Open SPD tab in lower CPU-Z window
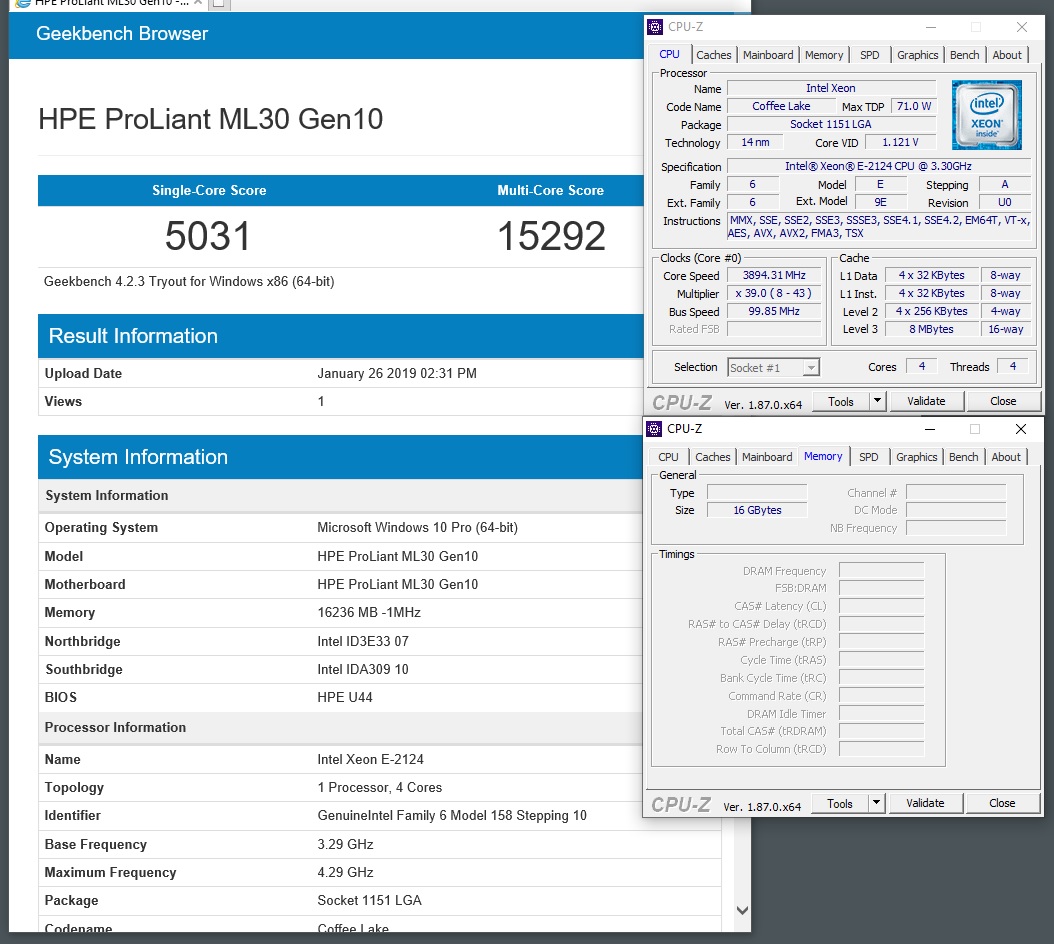This screenshot has height=944, width=1054. coord(868,457)
